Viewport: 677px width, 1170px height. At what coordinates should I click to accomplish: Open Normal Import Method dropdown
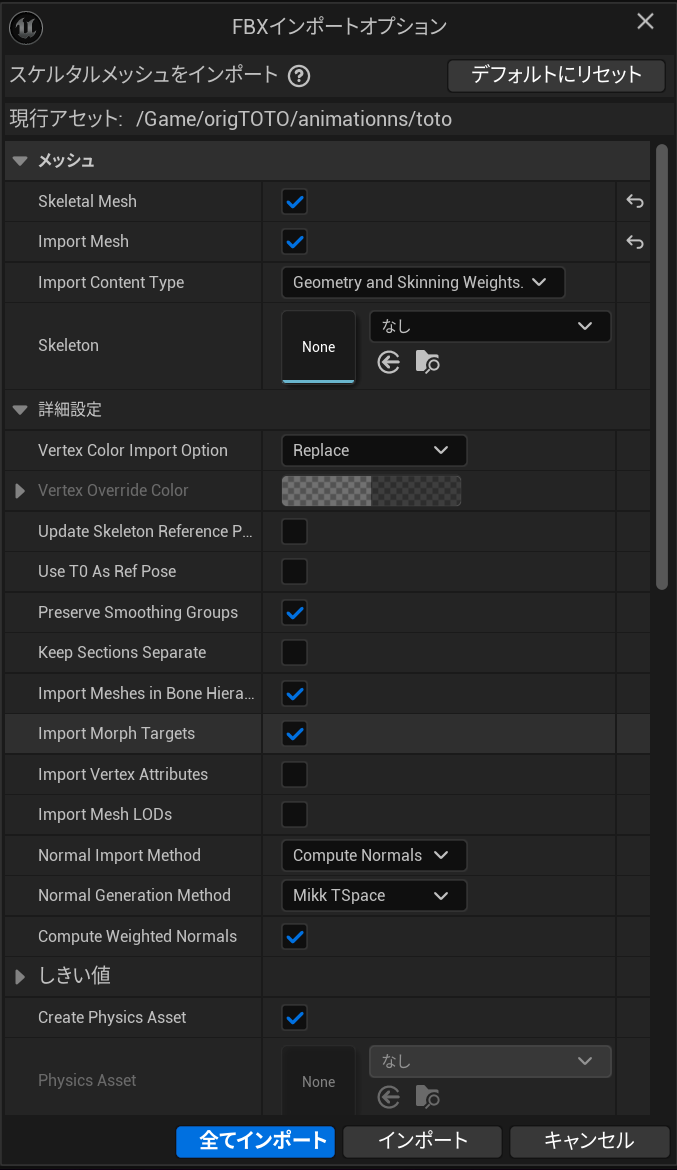coord(374,856)
